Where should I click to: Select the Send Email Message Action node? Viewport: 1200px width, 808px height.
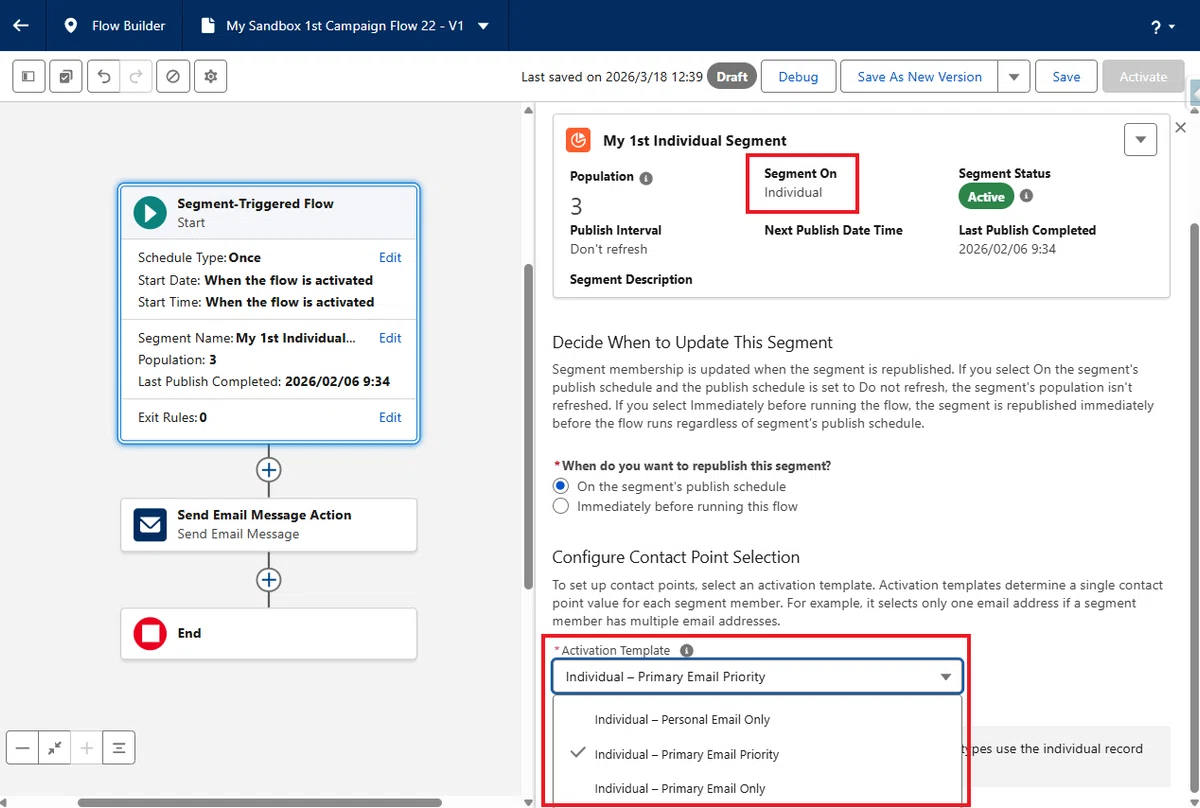click(268, 524)
